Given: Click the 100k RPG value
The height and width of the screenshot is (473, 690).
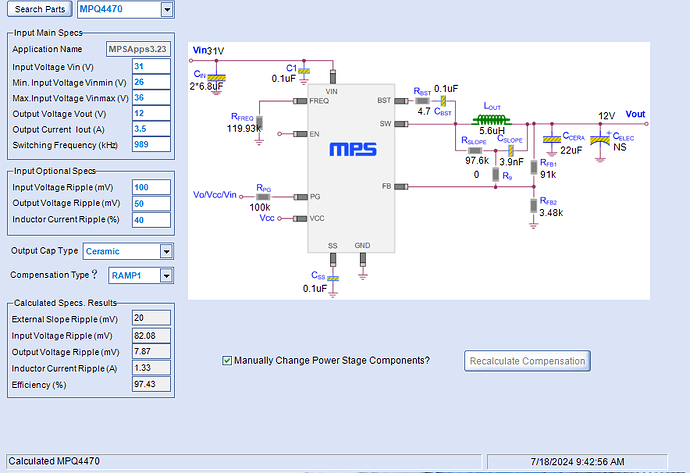Looking at the screenshot, I should pos(260,207).
